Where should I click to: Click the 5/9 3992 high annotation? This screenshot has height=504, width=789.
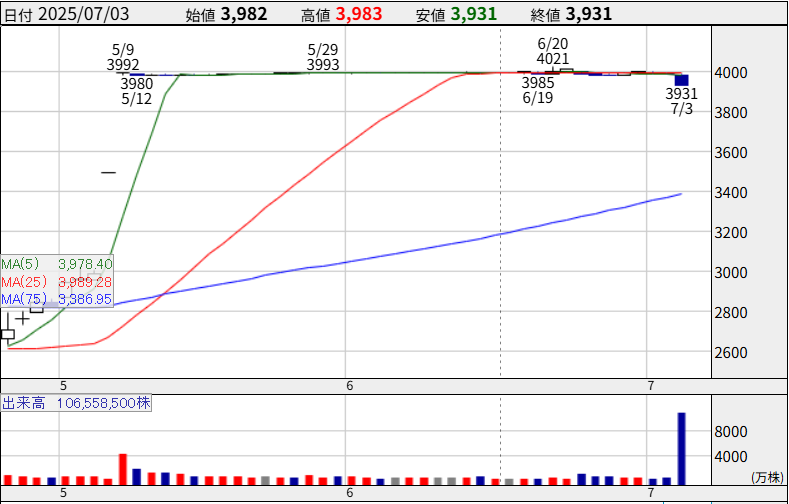(123, 57)
